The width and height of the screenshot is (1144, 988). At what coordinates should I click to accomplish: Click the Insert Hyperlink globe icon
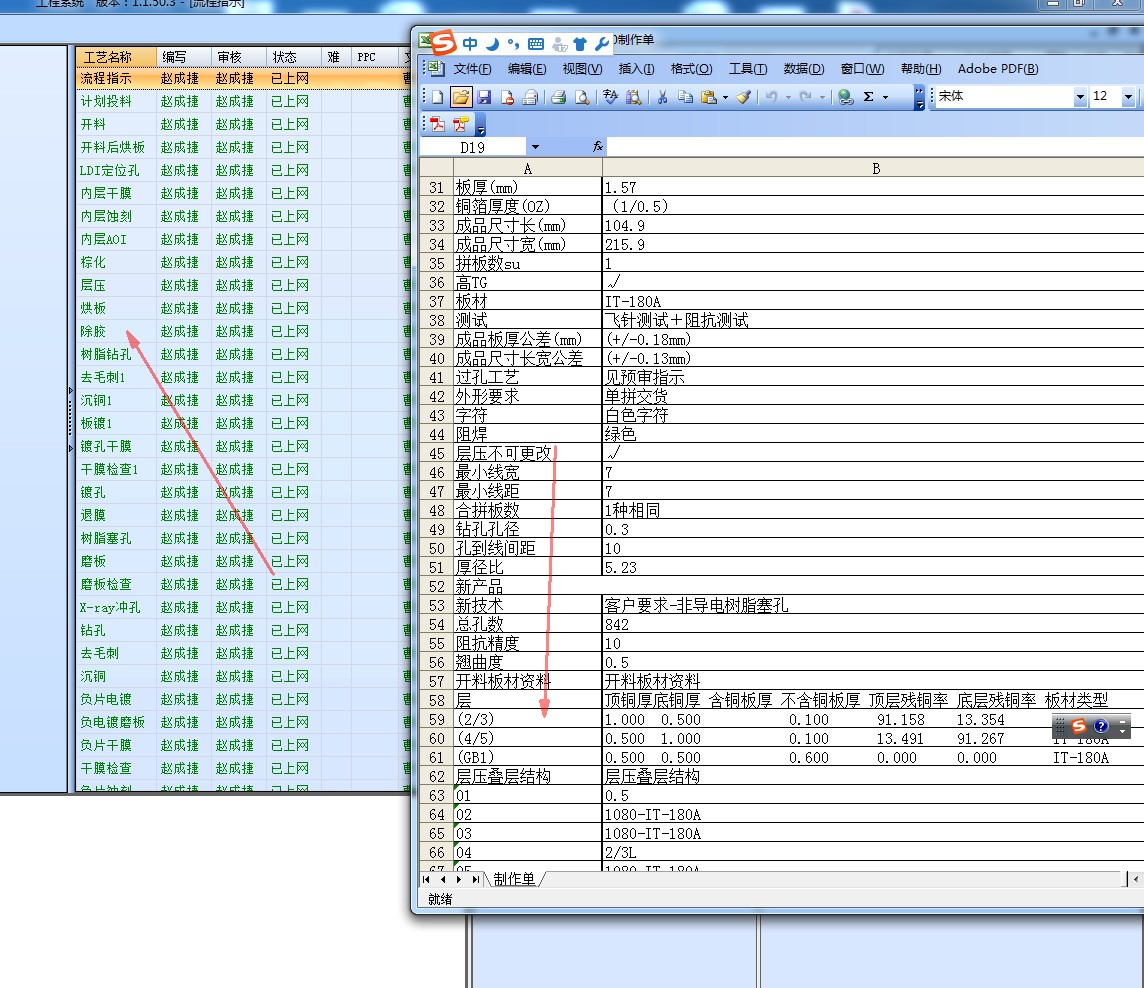(x=846, y=96)
